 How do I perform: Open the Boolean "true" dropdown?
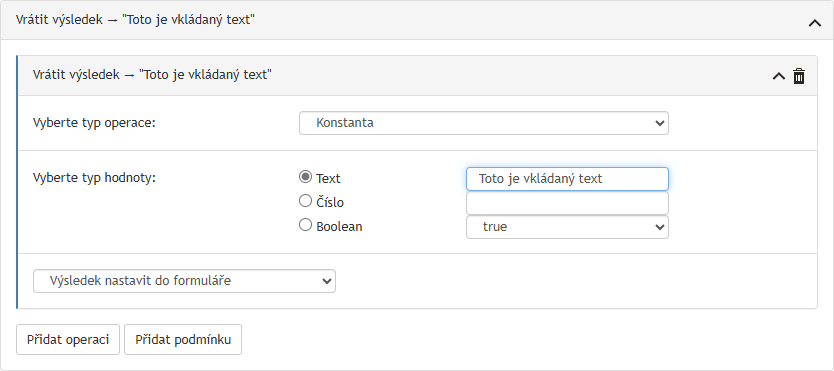pyautogui.click(x=567, y=227)
